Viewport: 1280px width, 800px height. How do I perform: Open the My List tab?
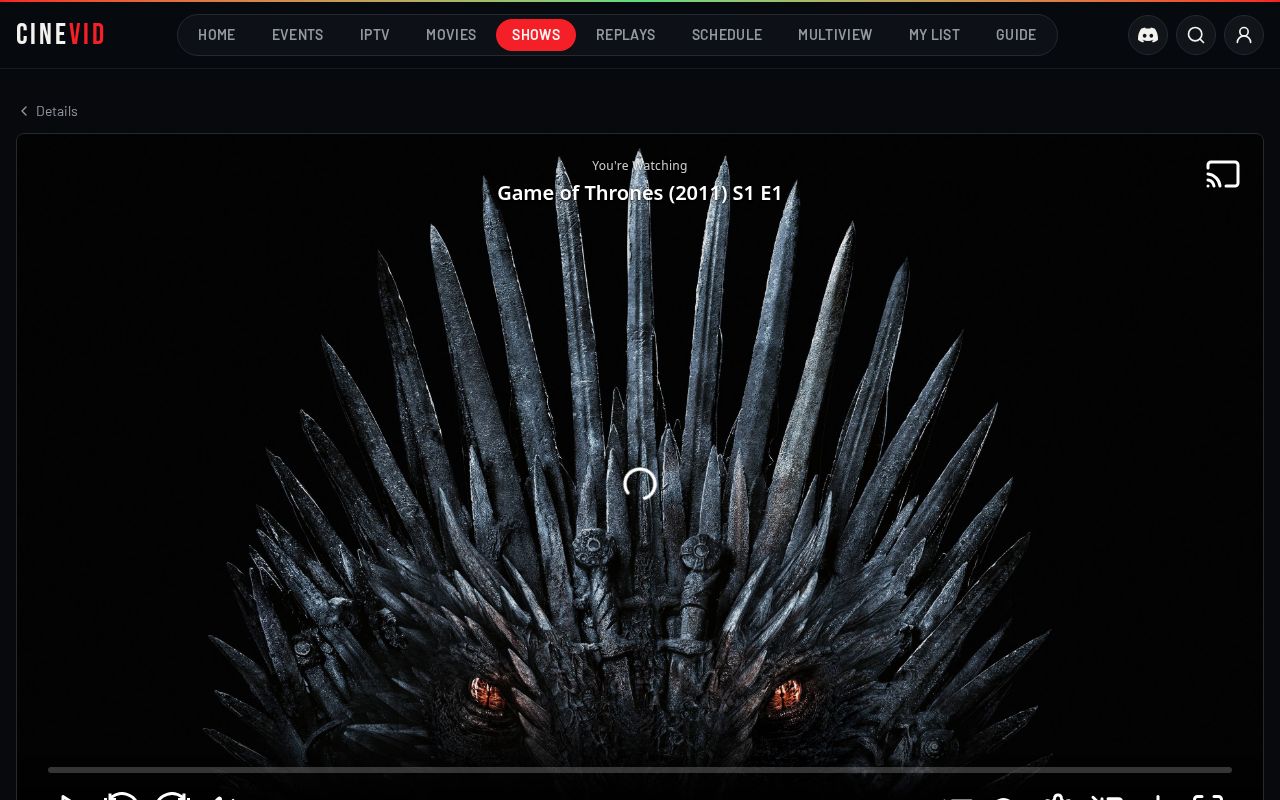935,35
